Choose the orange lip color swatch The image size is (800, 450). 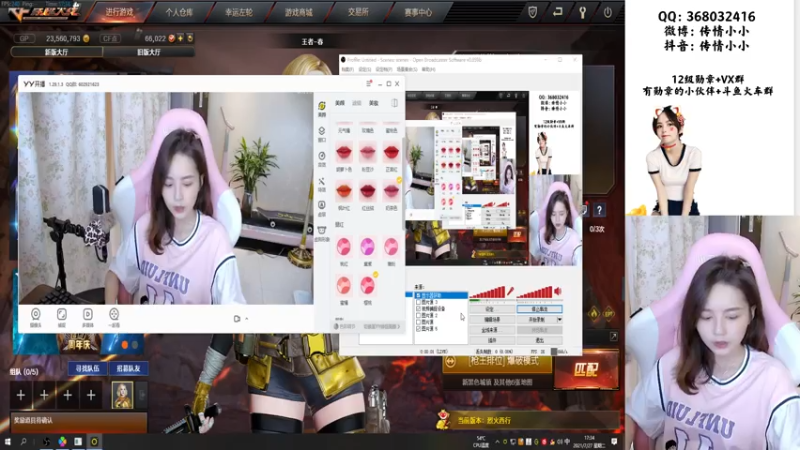(x=344, y=191)
